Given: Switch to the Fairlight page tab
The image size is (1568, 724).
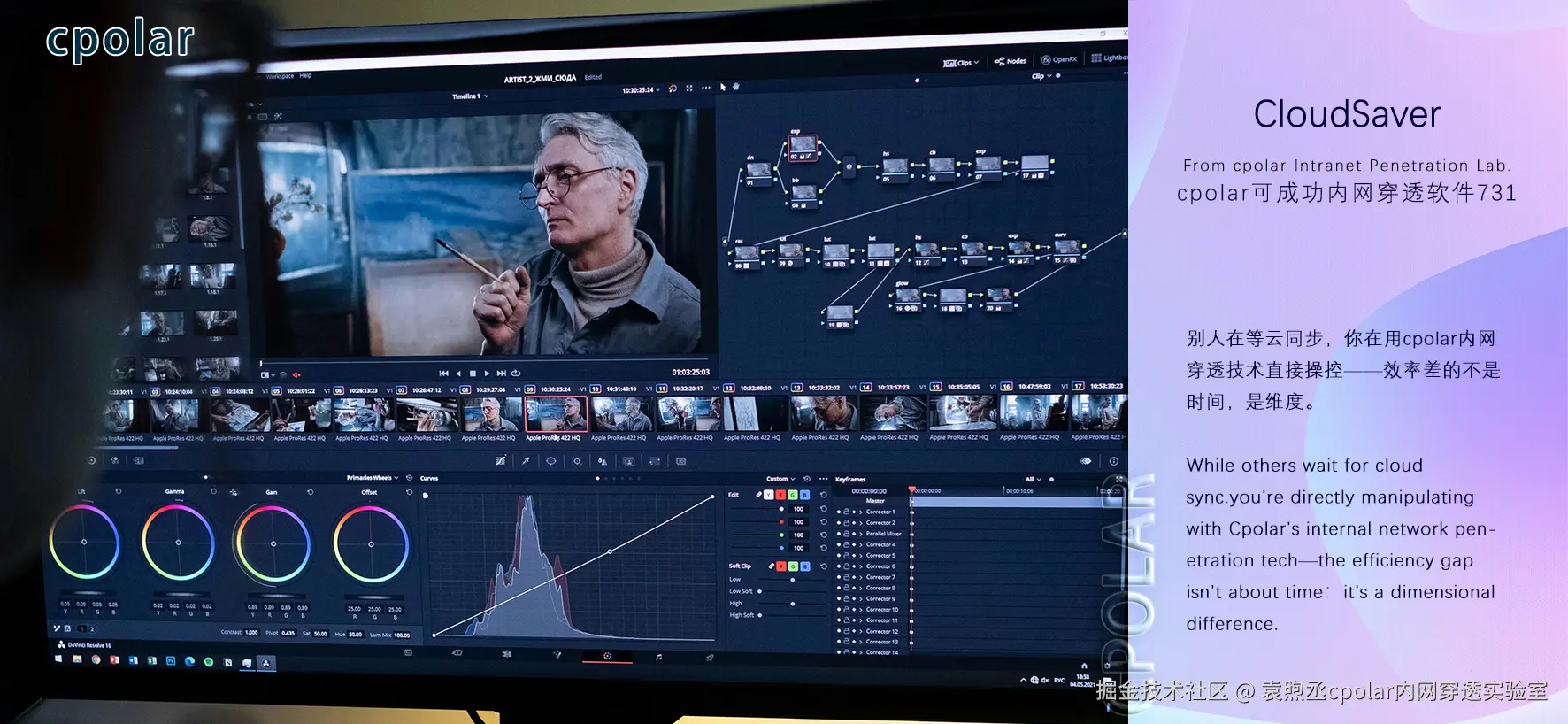Looking at the screenshot, I should [658, 658].
